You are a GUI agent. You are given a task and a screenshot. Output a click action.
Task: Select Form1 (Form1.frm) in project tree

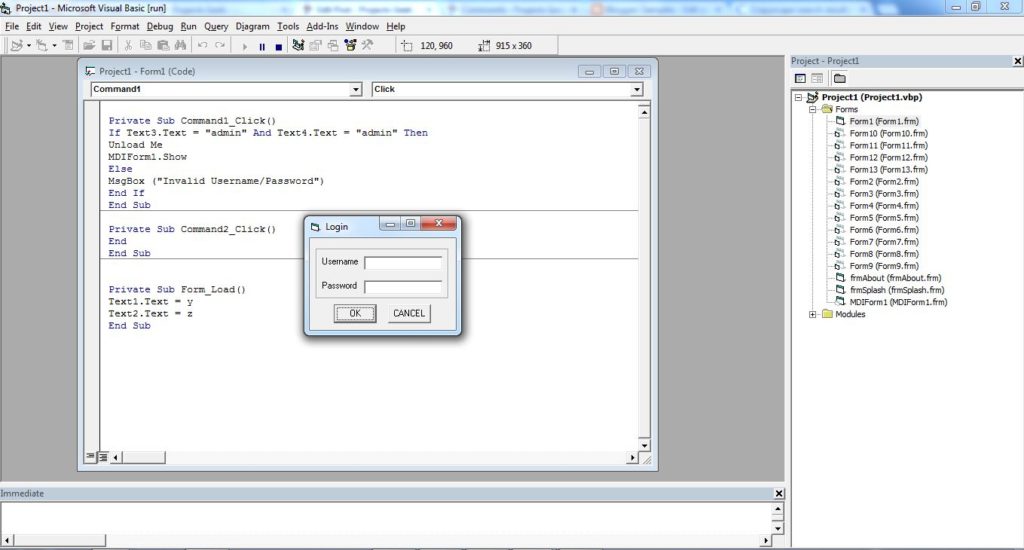click(884, 121)
